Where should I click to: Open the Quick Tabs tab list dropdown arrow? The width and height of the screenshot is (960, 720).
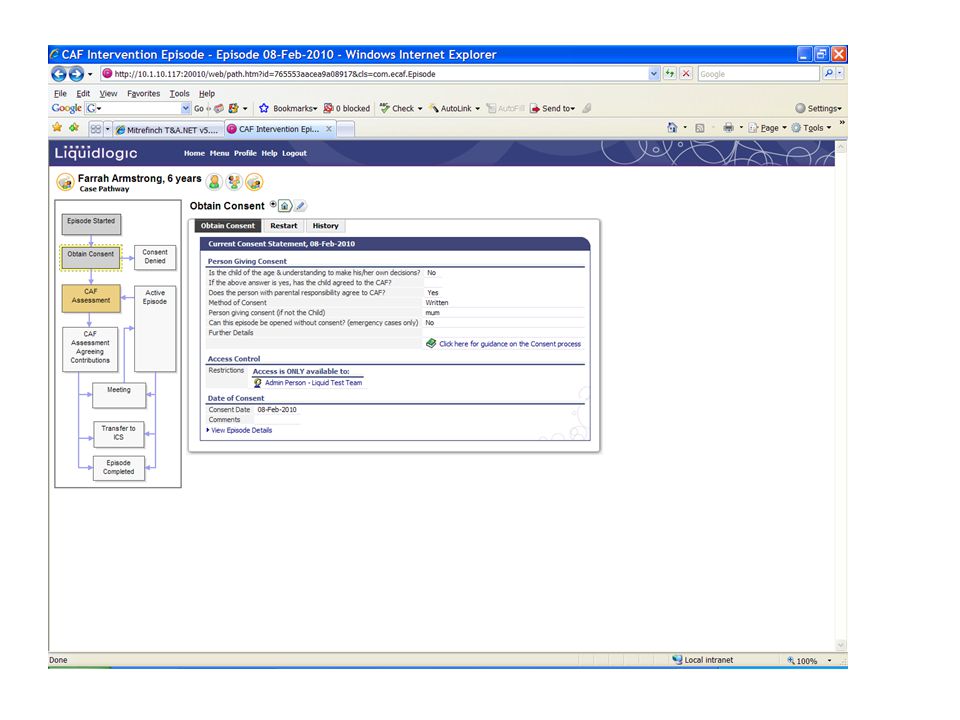coord(108,129)
